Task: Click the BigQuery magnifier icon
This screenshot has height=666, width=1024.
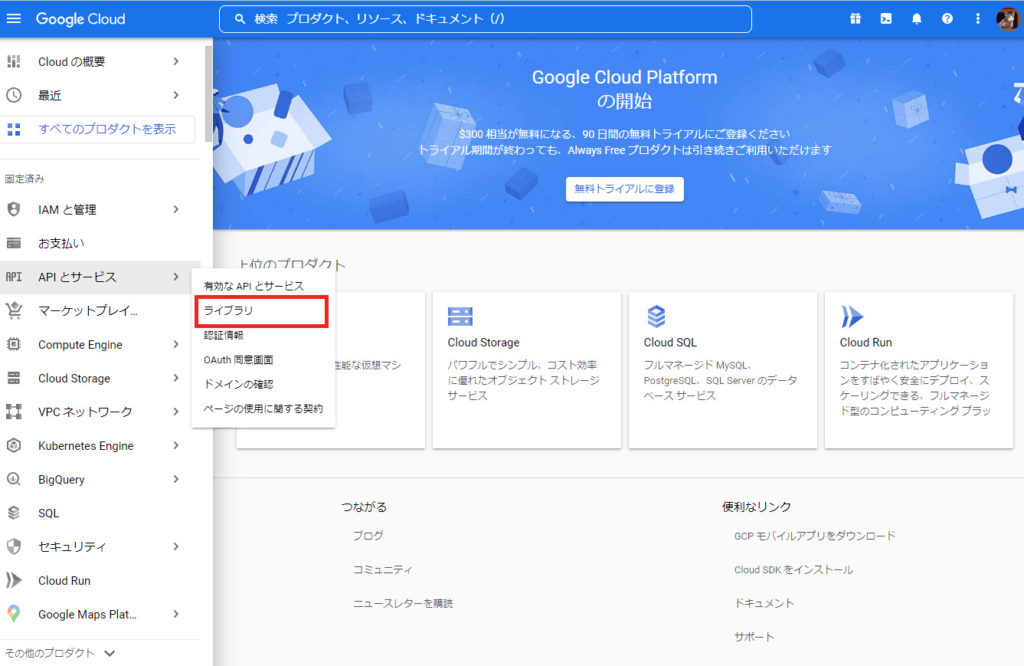Action: pyautogui.click(x=14, y=479)
